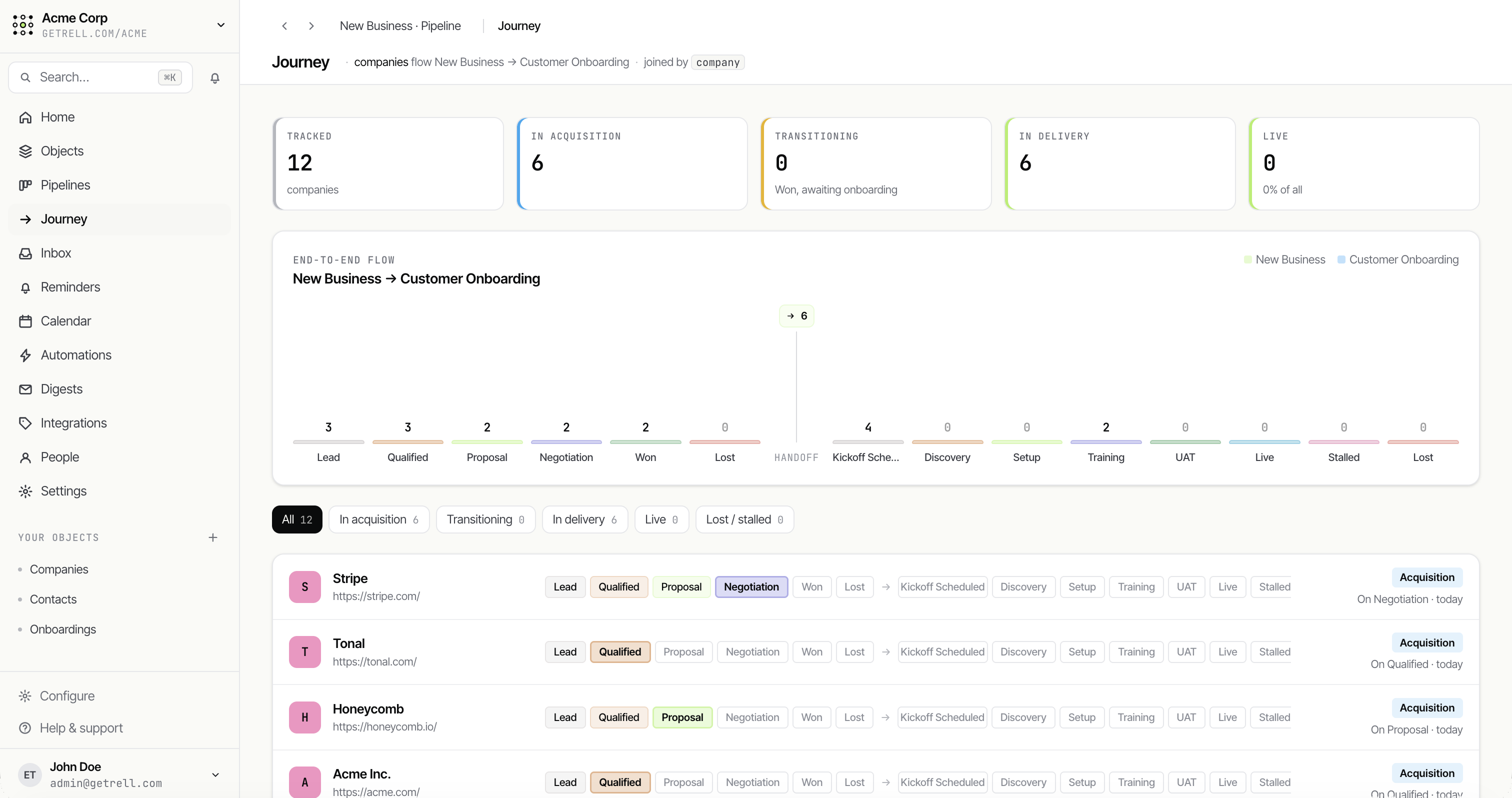Open Contacts under Your Objects
1512x798 pixels.
(x=53, y=599)
